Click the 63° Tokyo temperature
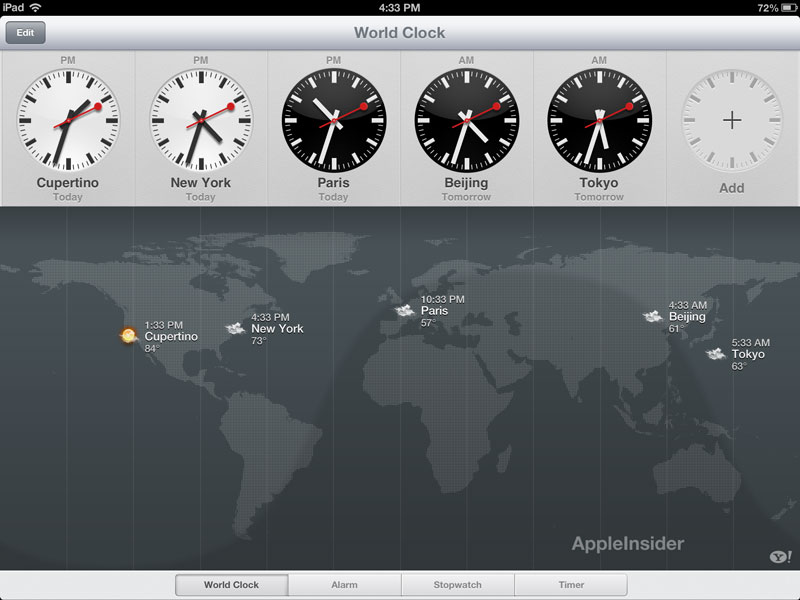The width and height of the screenshot is (800, 600). [x=739, y=366]
